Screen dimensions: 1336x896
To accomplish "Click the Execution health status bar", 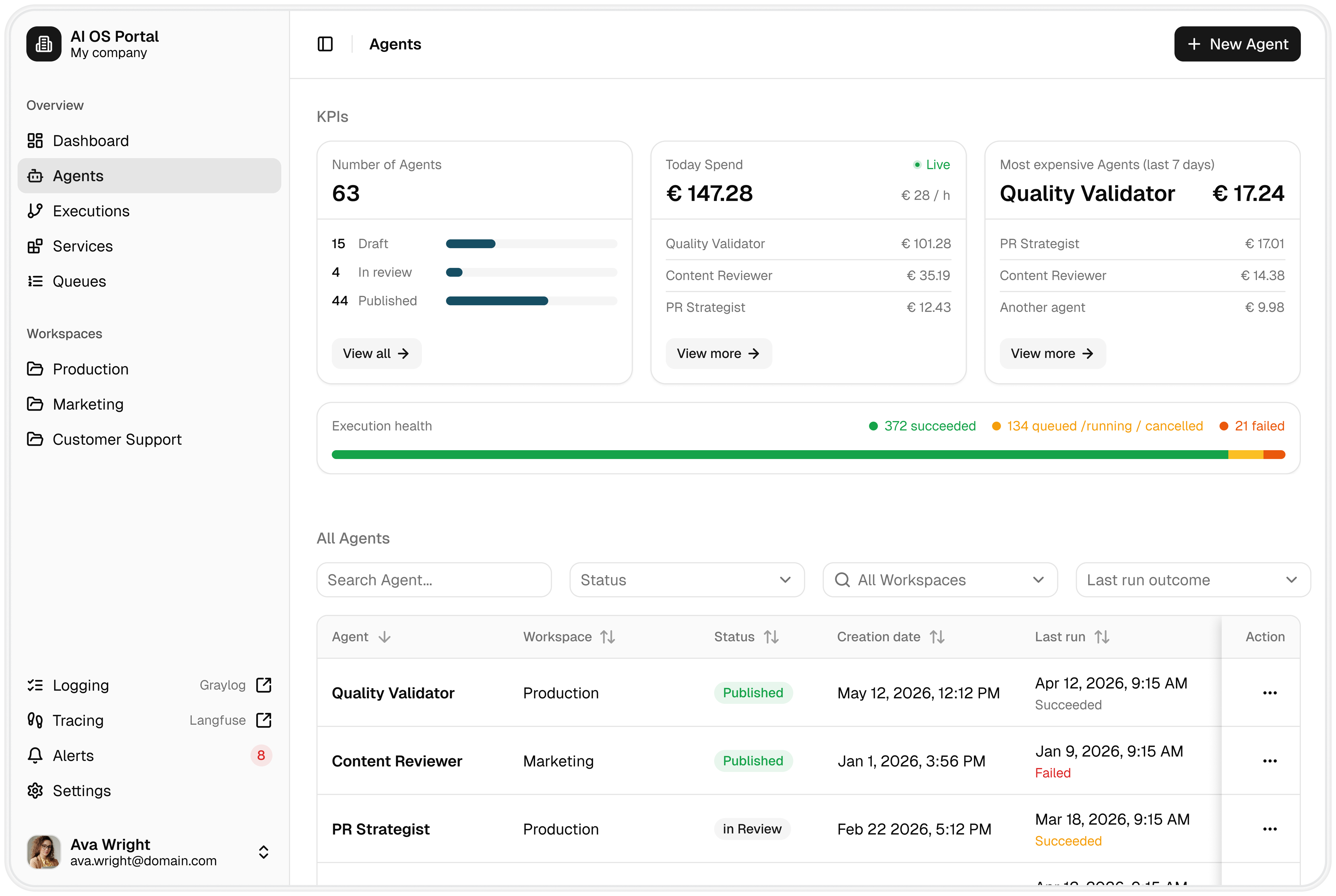I will point(808,455).
